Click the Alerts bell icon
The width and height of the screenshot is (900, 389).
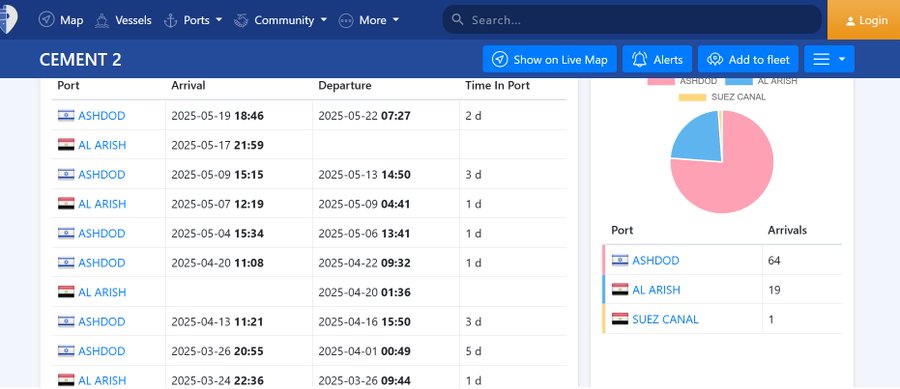point(639,59)
